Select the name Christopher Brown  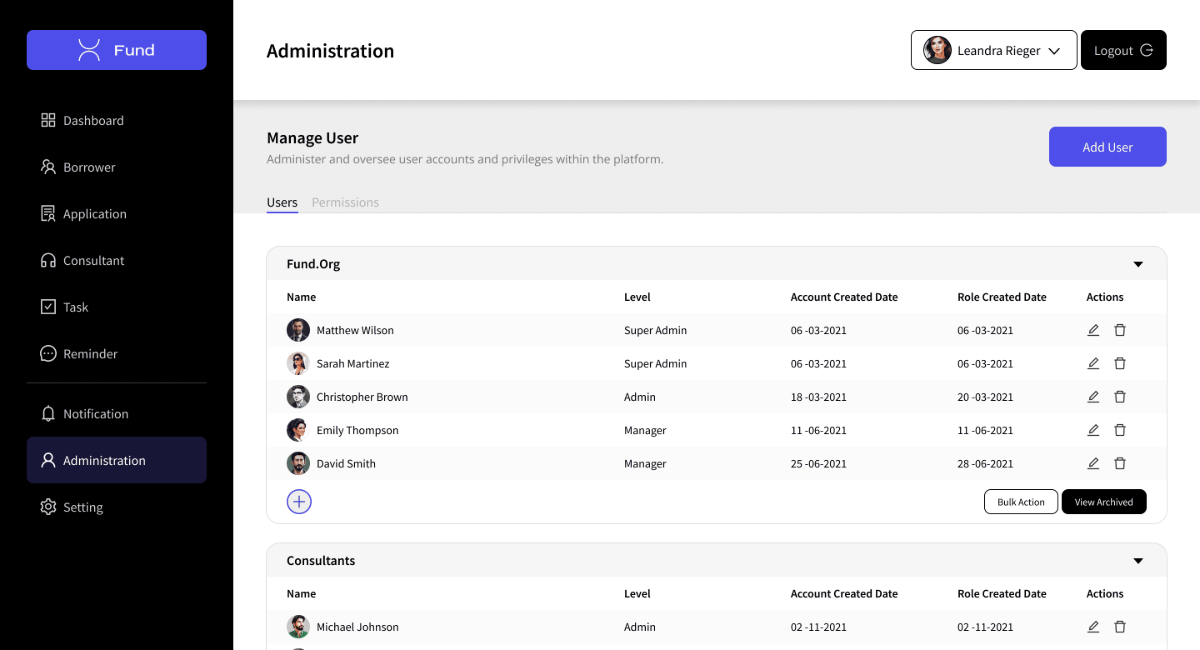tap(362, 397)
